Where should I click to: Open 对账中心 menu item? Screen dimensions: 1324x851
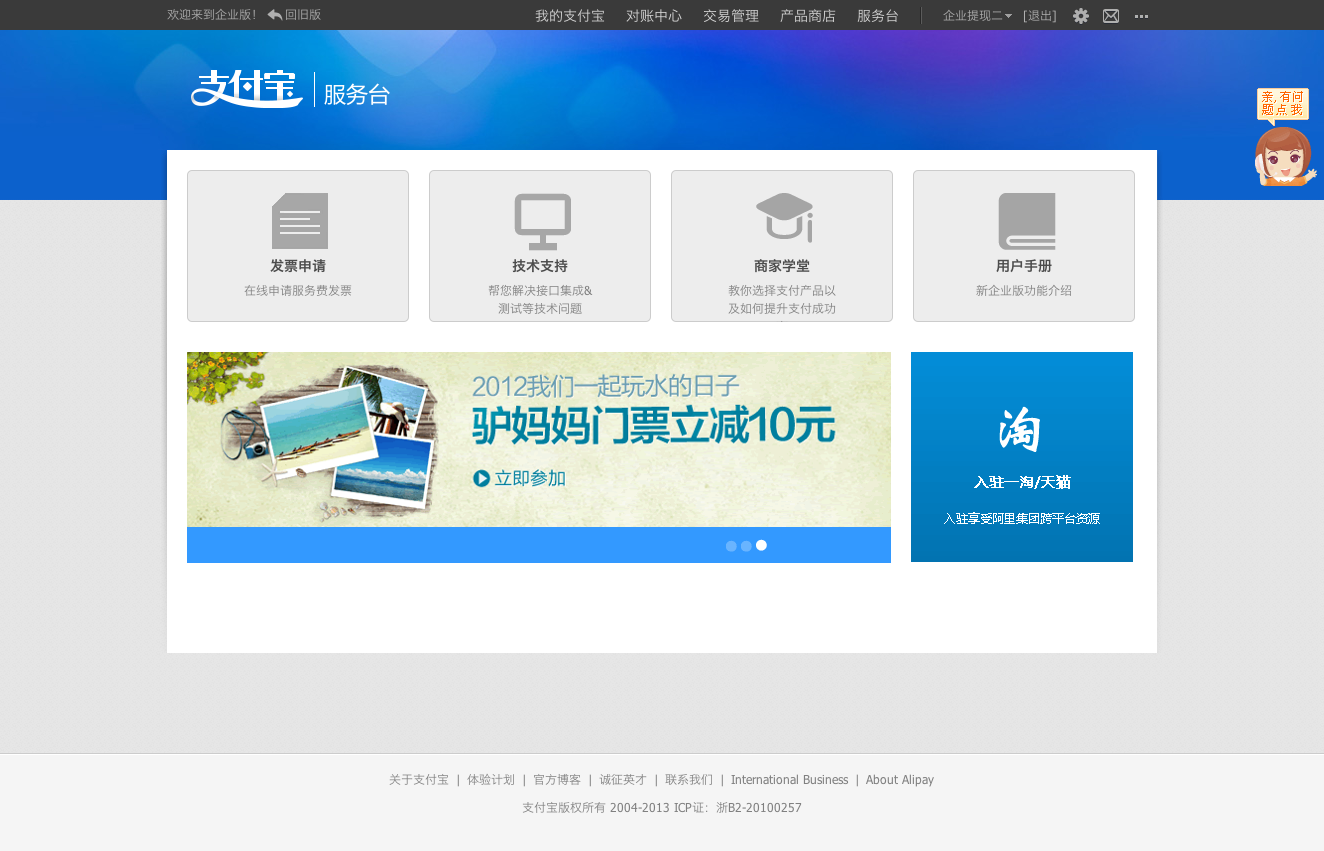[x=654, y=16]
